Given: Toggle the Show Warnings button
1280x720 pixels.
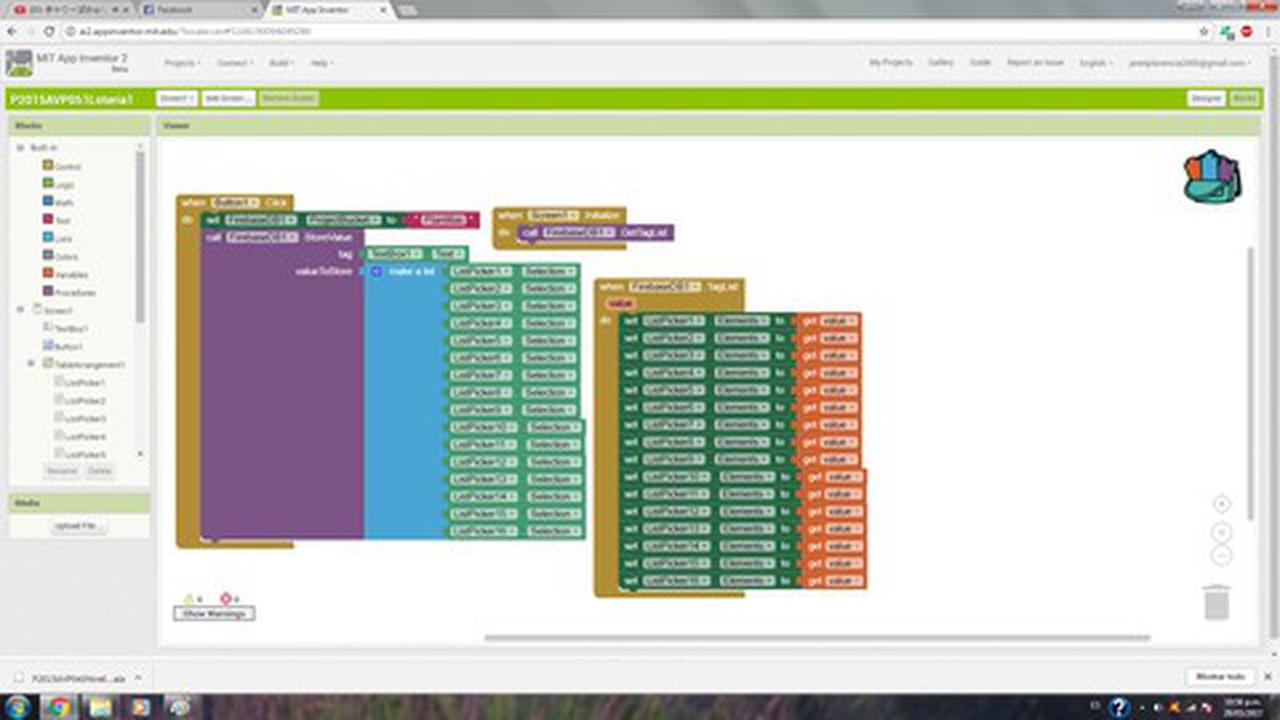Looking at the screenshot, I should click(214, 614).
